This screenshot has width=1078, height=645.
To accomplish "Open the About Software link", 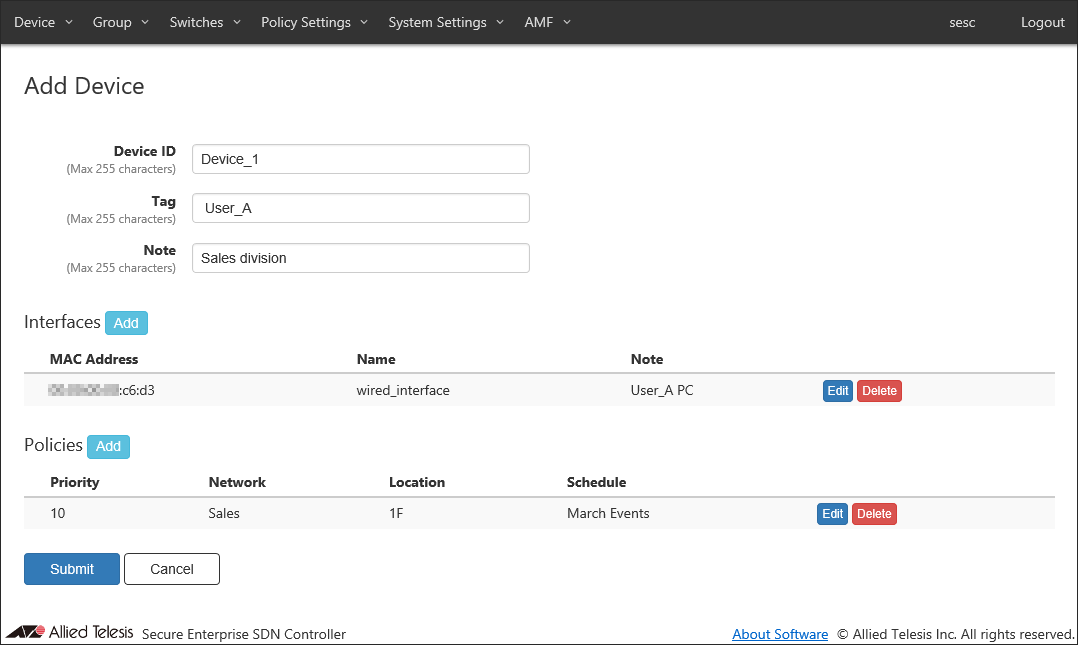I will point(780,634).
